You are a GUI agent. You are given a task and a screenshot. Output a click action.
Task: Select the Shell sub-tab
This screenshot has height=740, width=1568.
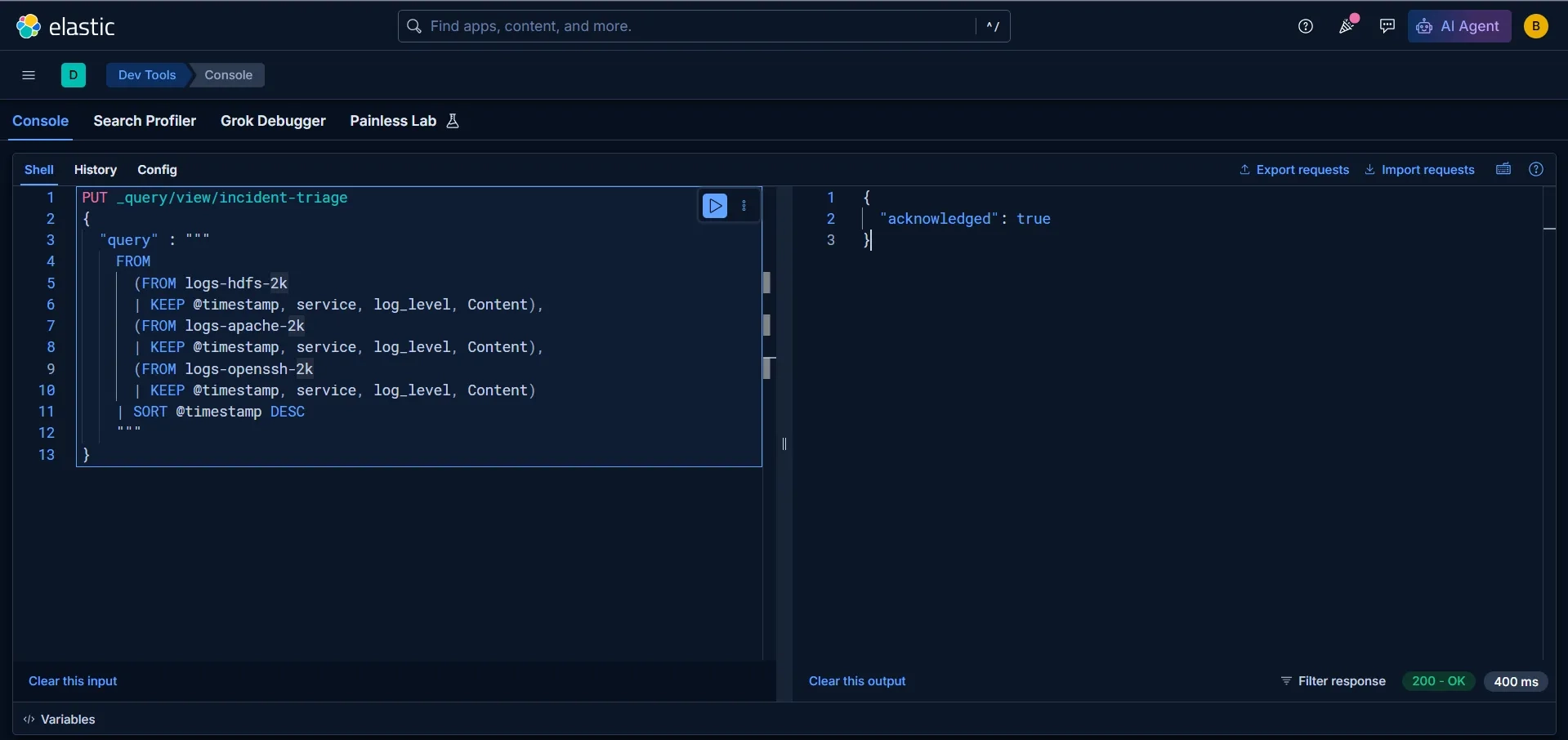pyautogui.click(x=39, y=170)
